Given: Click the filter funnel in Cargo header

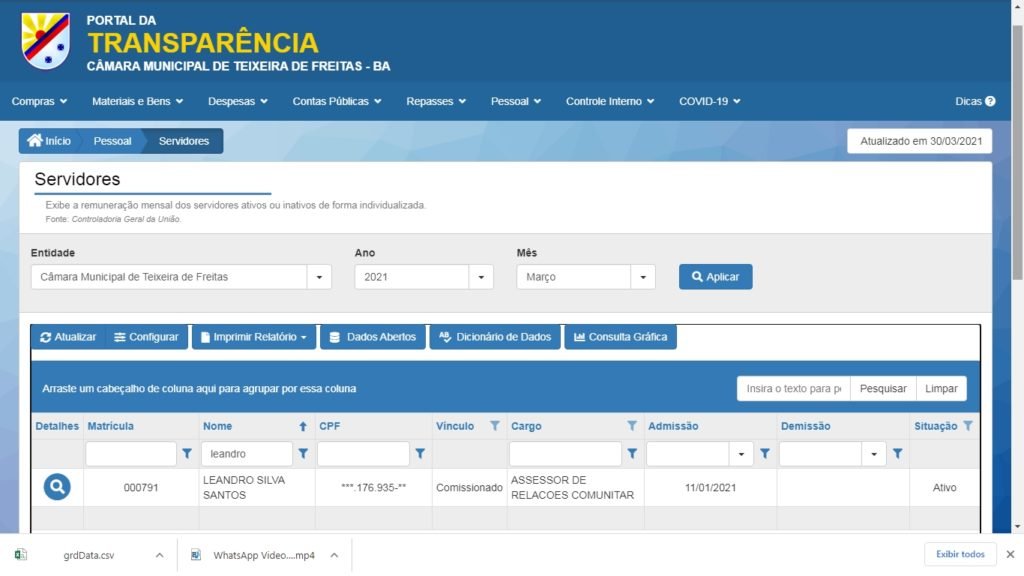Looking at the screenshot, I should pyautogui.click(x=632, y=426).
